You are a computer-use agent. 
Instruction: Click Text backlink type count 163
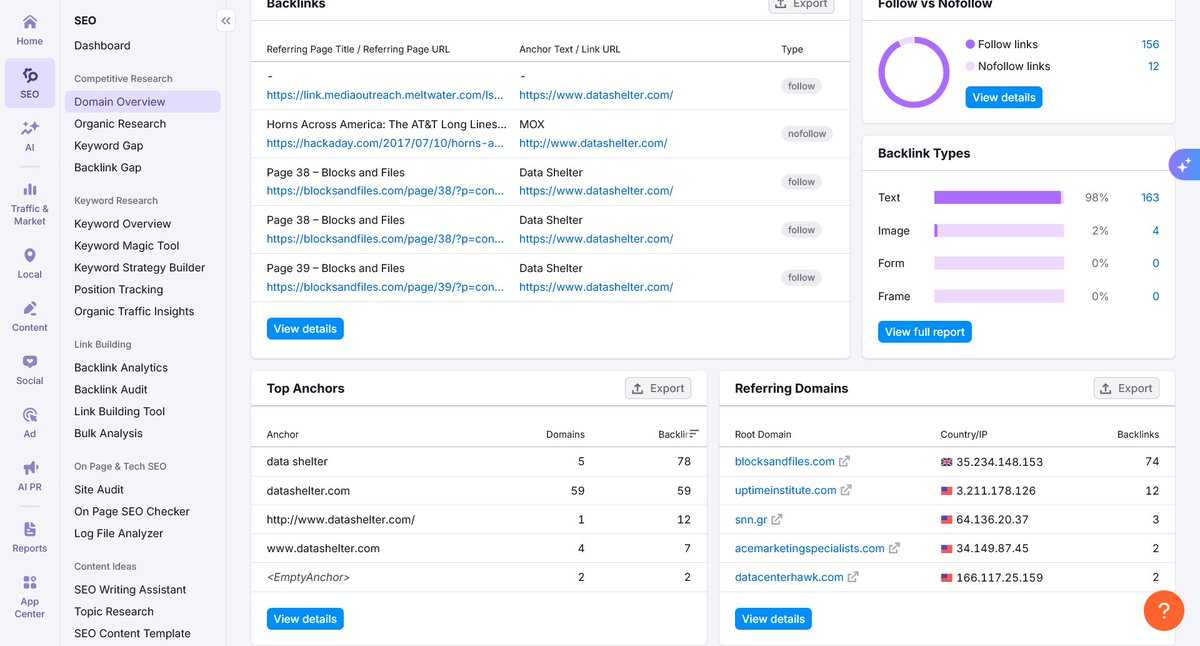[1150, 198]
